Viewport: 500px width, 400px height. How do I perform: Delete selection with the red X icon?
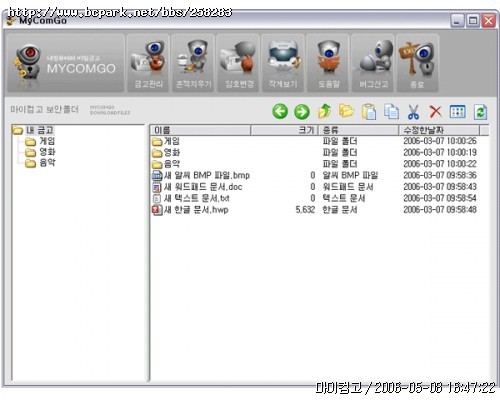pos(435,112)
